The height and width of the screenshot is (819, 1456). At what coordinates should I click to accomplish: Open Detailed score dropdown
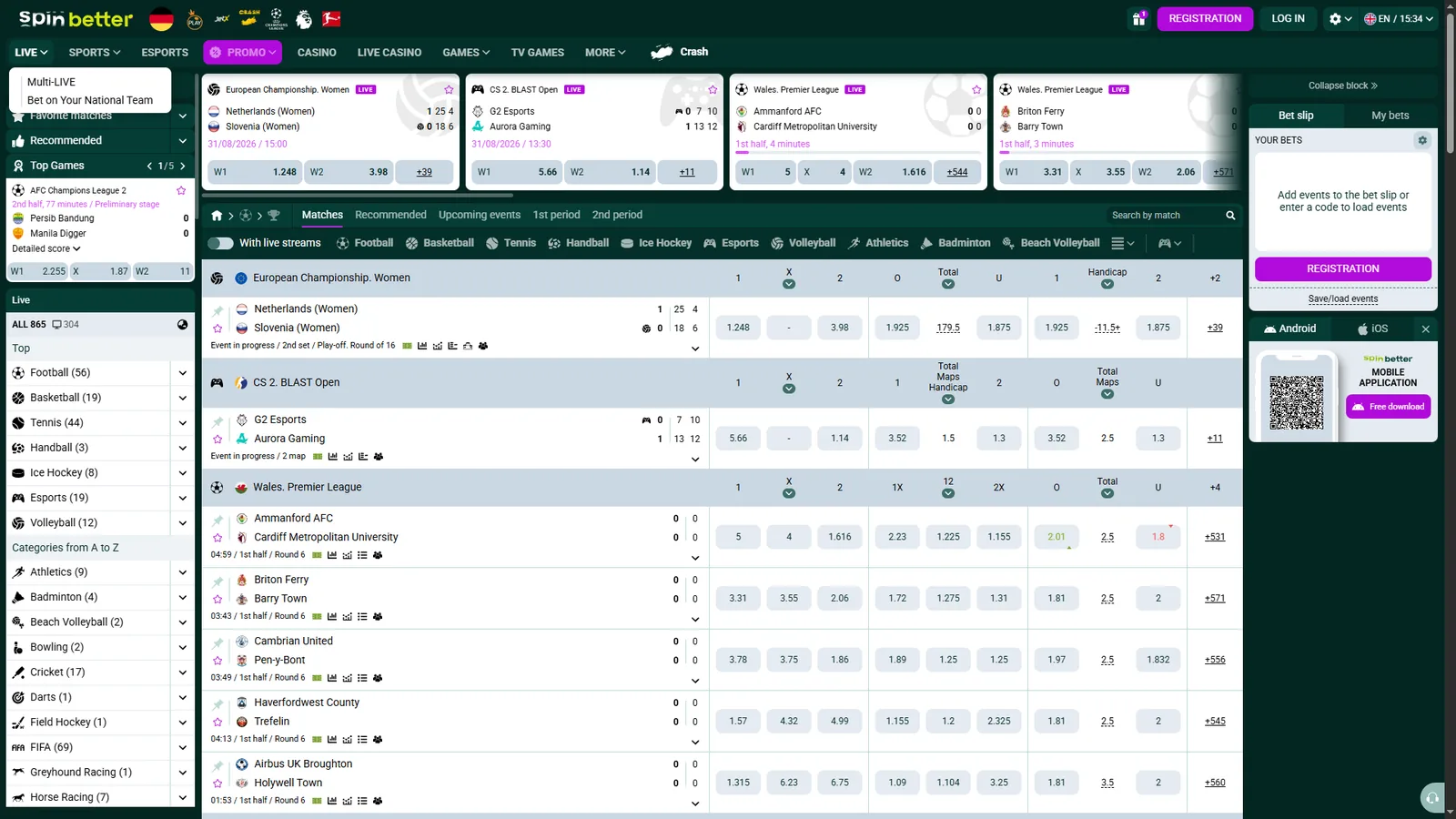pyautogui.click(x=46, y=248)
